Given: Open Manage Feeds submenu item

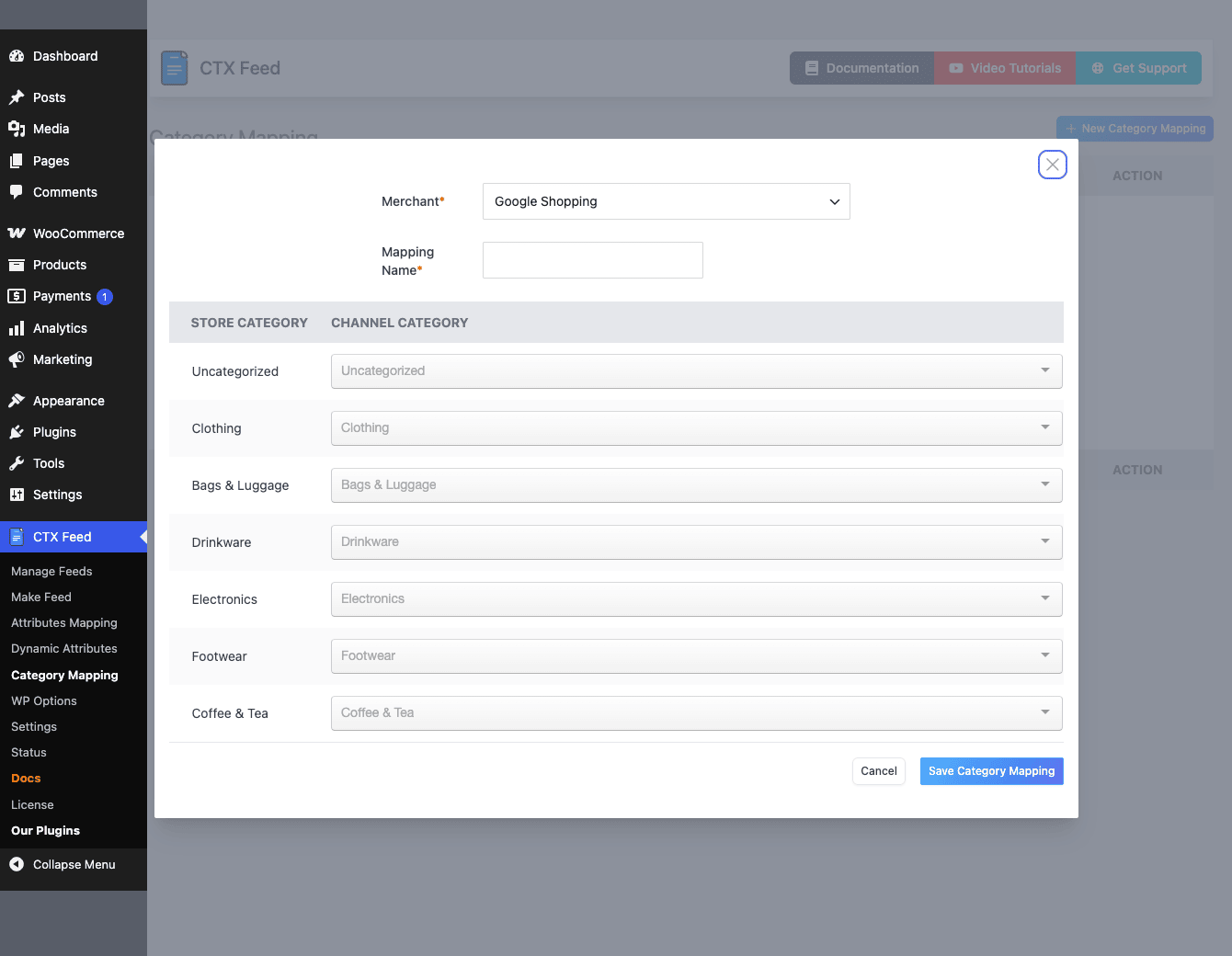Looking at the screenshot, I should (51, 571).
